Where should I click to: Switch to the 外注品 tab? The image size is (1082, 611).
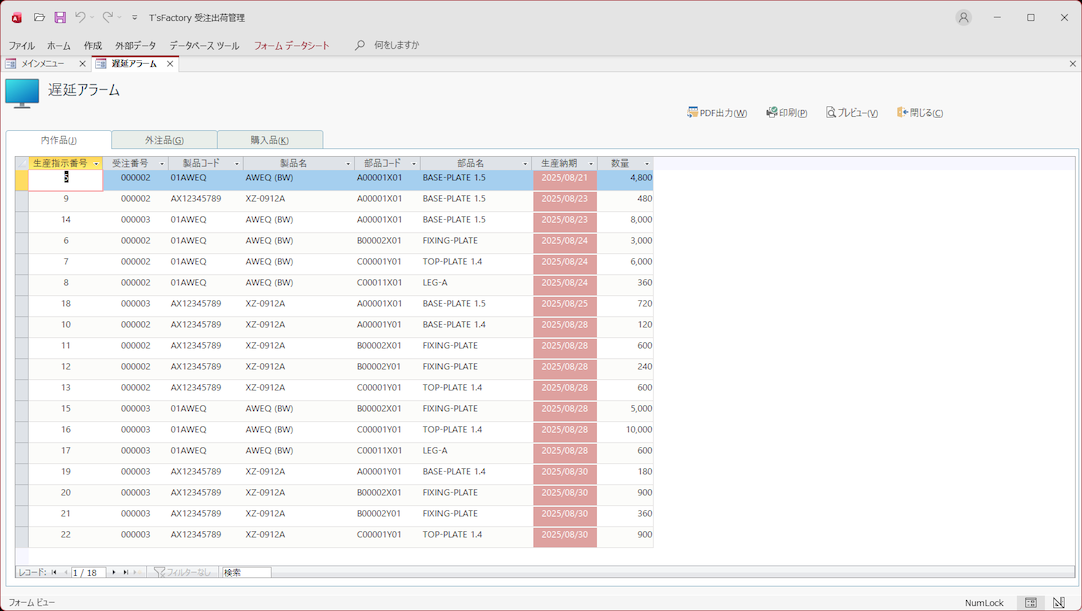point(164,140)
